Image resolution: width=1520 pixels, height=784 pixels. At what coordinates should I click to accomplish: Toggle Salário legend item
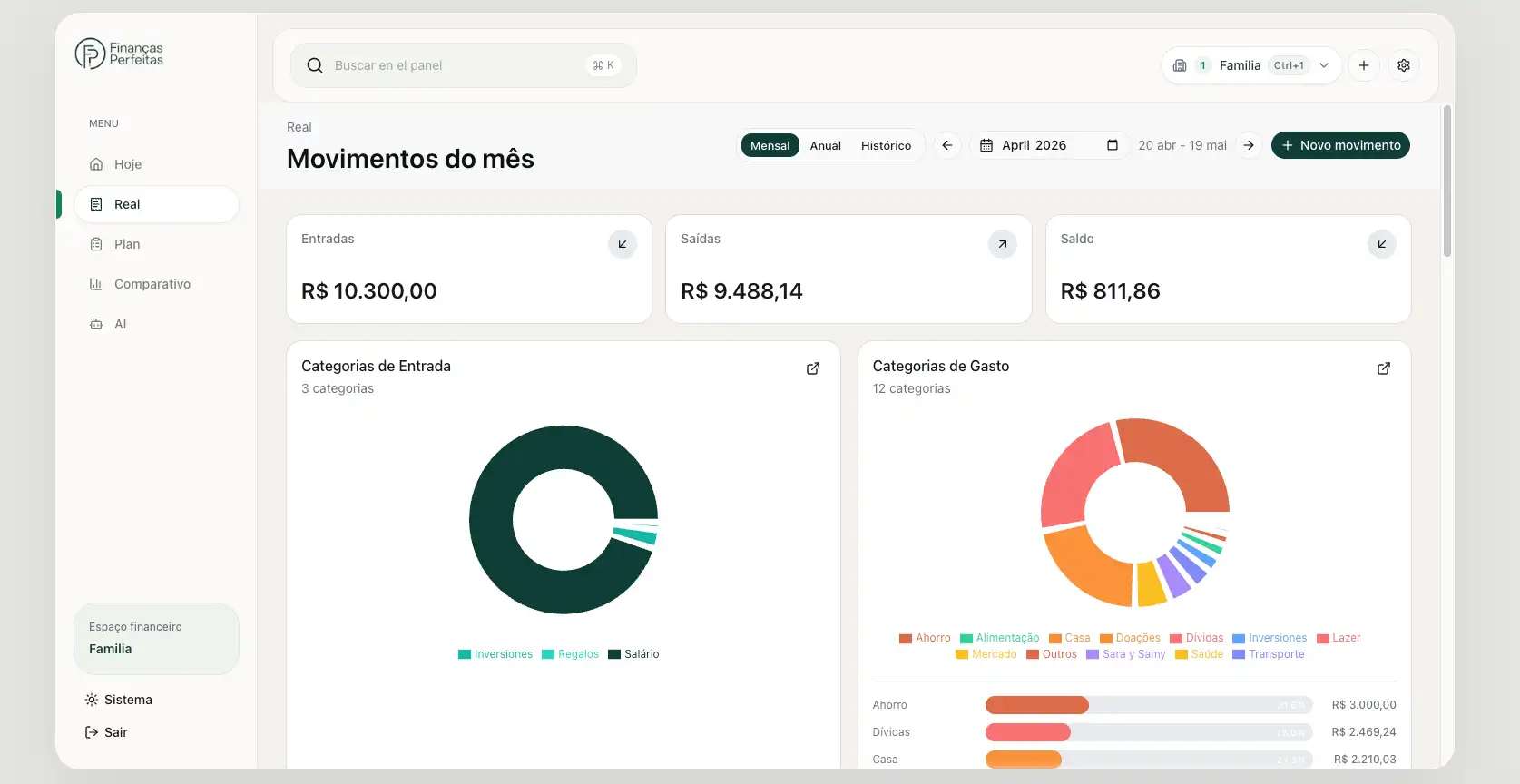(633, 654)
